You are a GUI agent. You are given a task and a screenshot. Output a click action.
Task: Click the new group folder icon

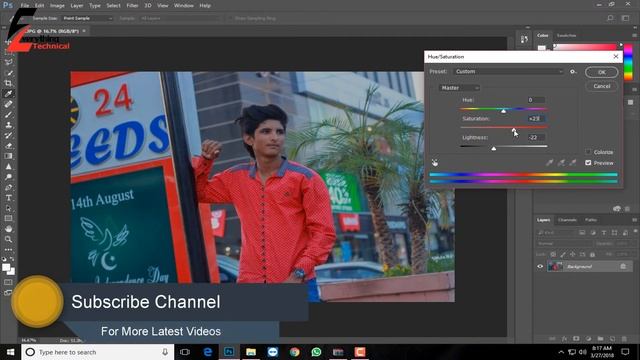(x=600, y=339)
